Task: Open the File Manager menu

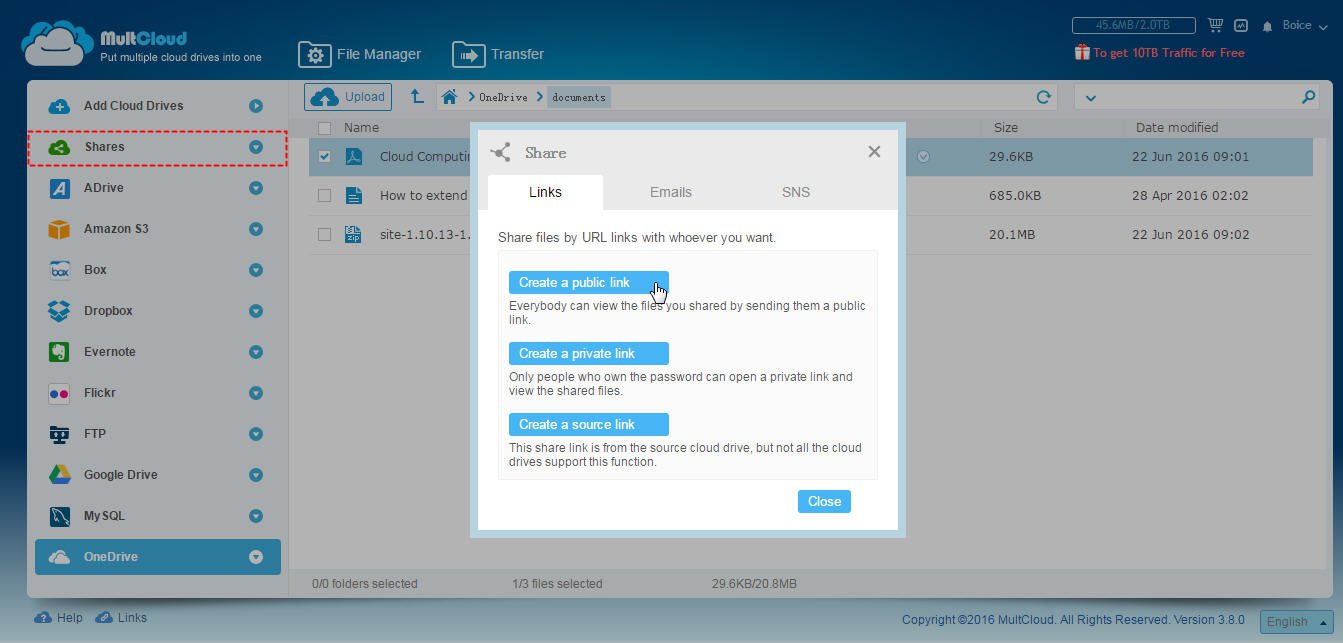Action: coord(360,54)
